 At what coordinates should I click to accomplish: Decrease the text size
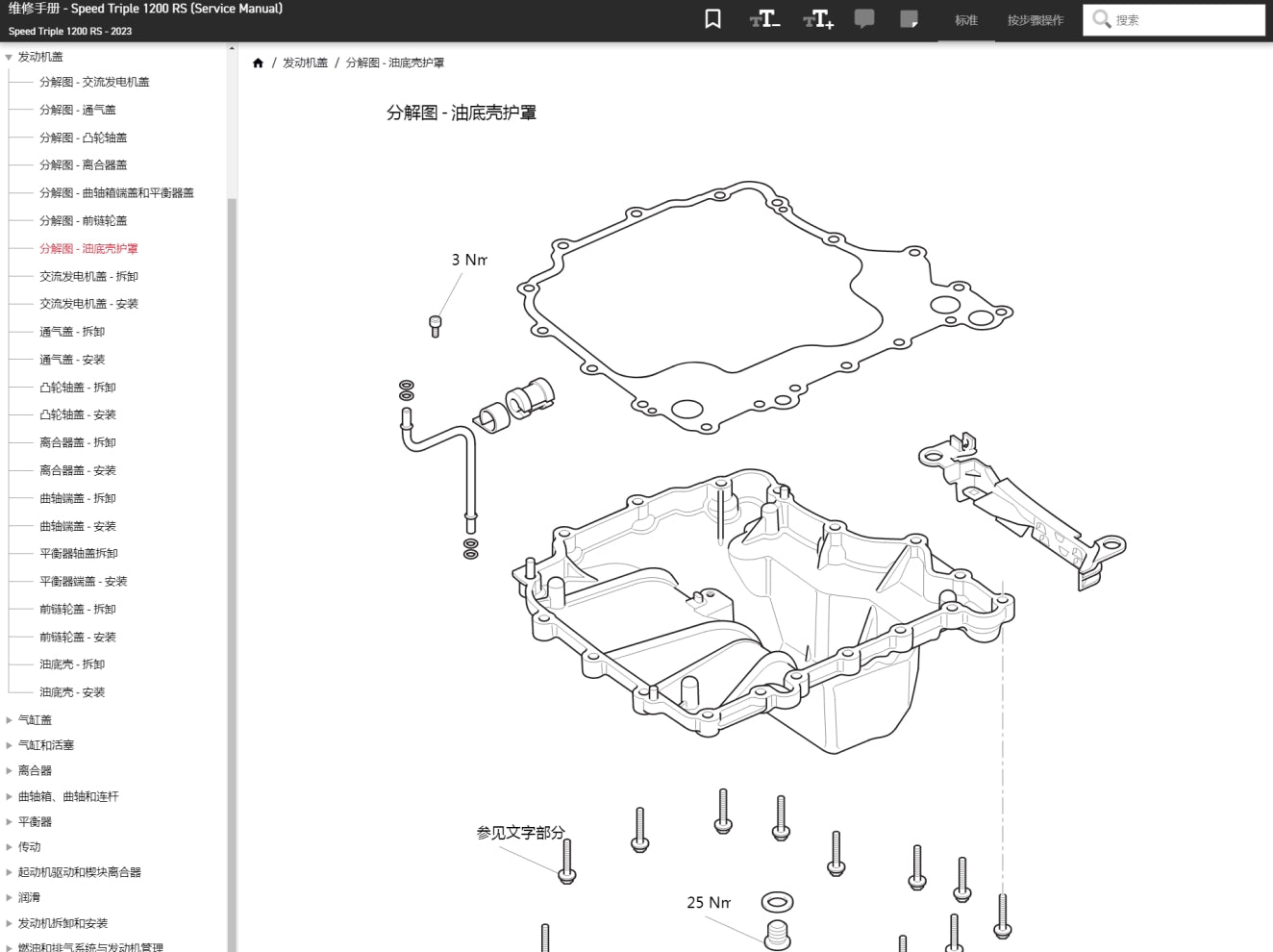coord(764,19)
